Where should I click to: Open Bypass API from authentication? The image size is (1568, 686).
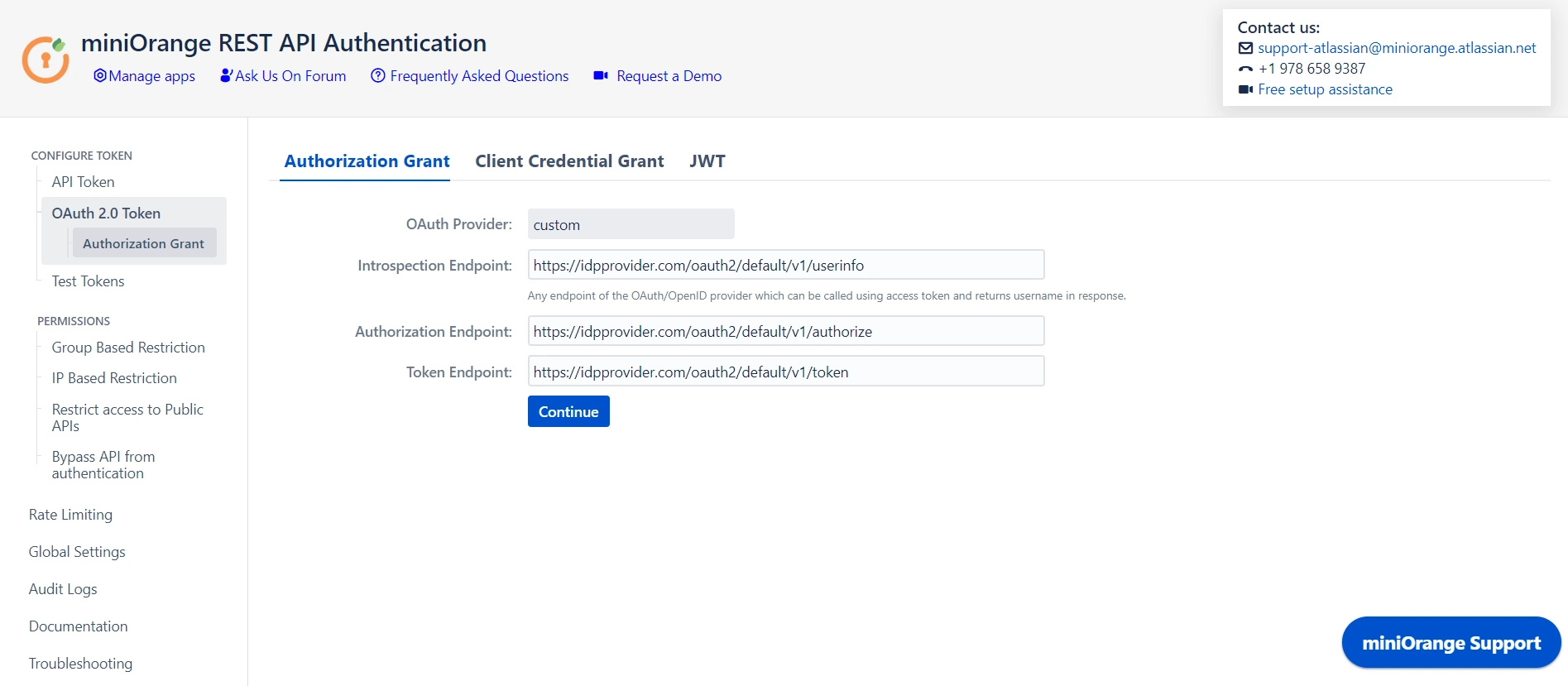103,465
